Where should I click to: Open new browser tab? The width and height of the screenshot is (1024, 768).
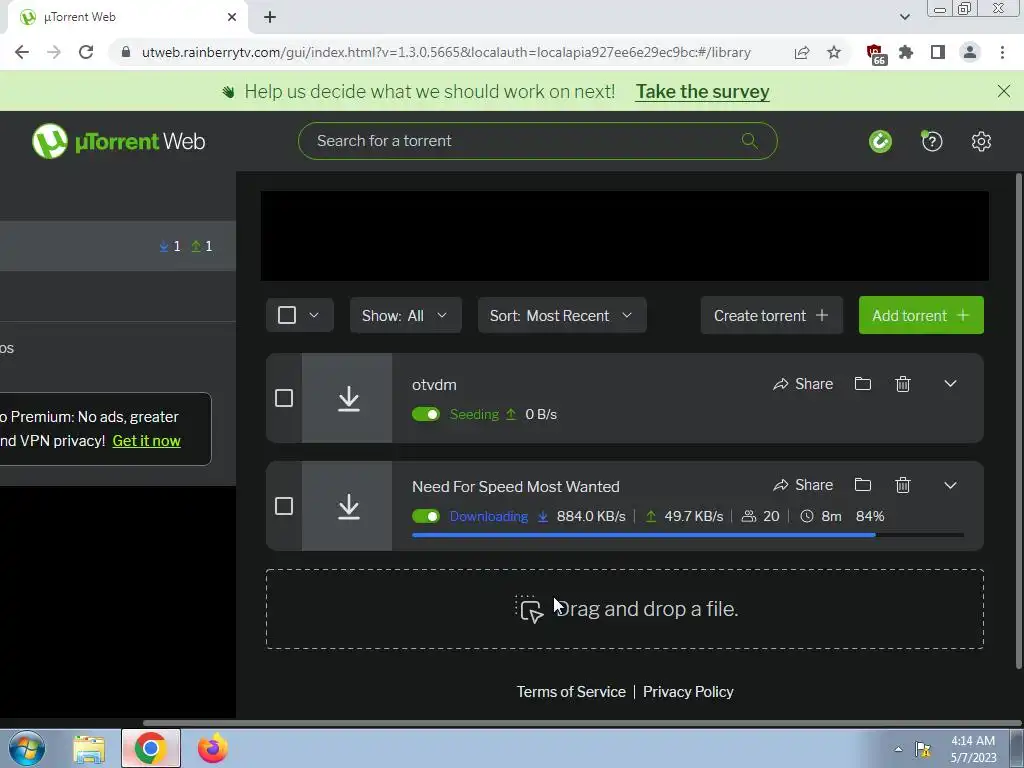pyautogui.click(x=270, y=18)
